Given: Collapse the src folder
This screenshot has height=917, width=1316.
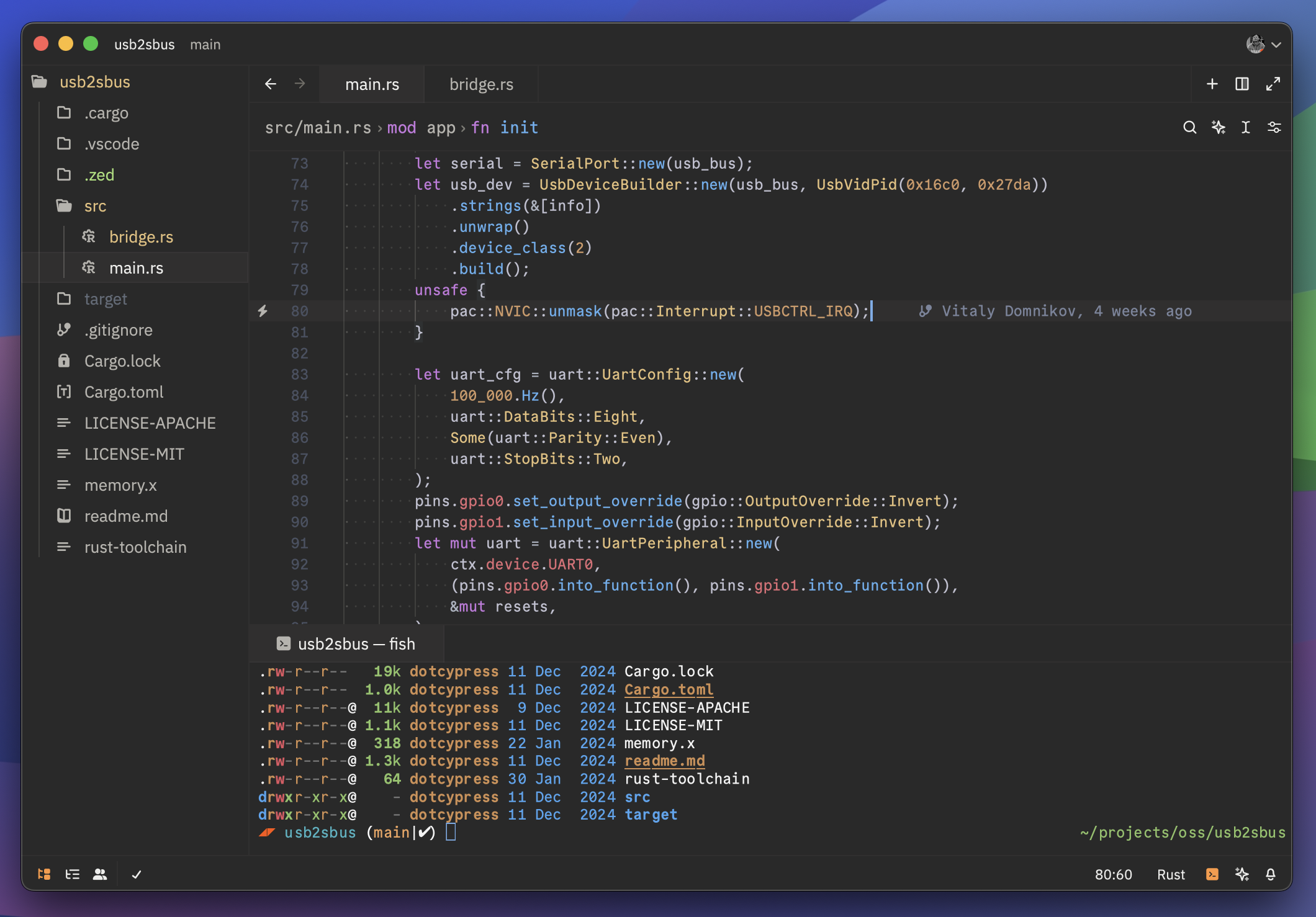Looking at the screenshot, I should click(135, 206).
